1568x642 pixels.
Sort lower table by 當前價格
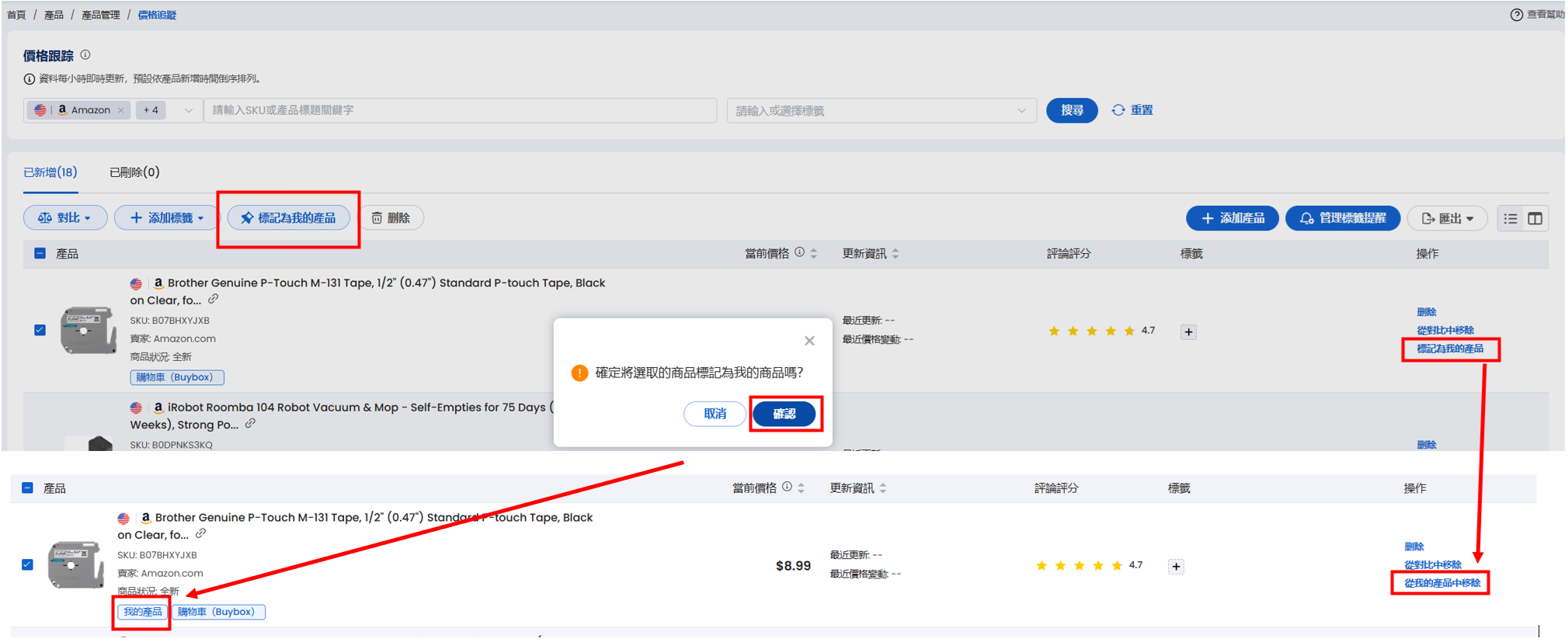pos(801,488)
